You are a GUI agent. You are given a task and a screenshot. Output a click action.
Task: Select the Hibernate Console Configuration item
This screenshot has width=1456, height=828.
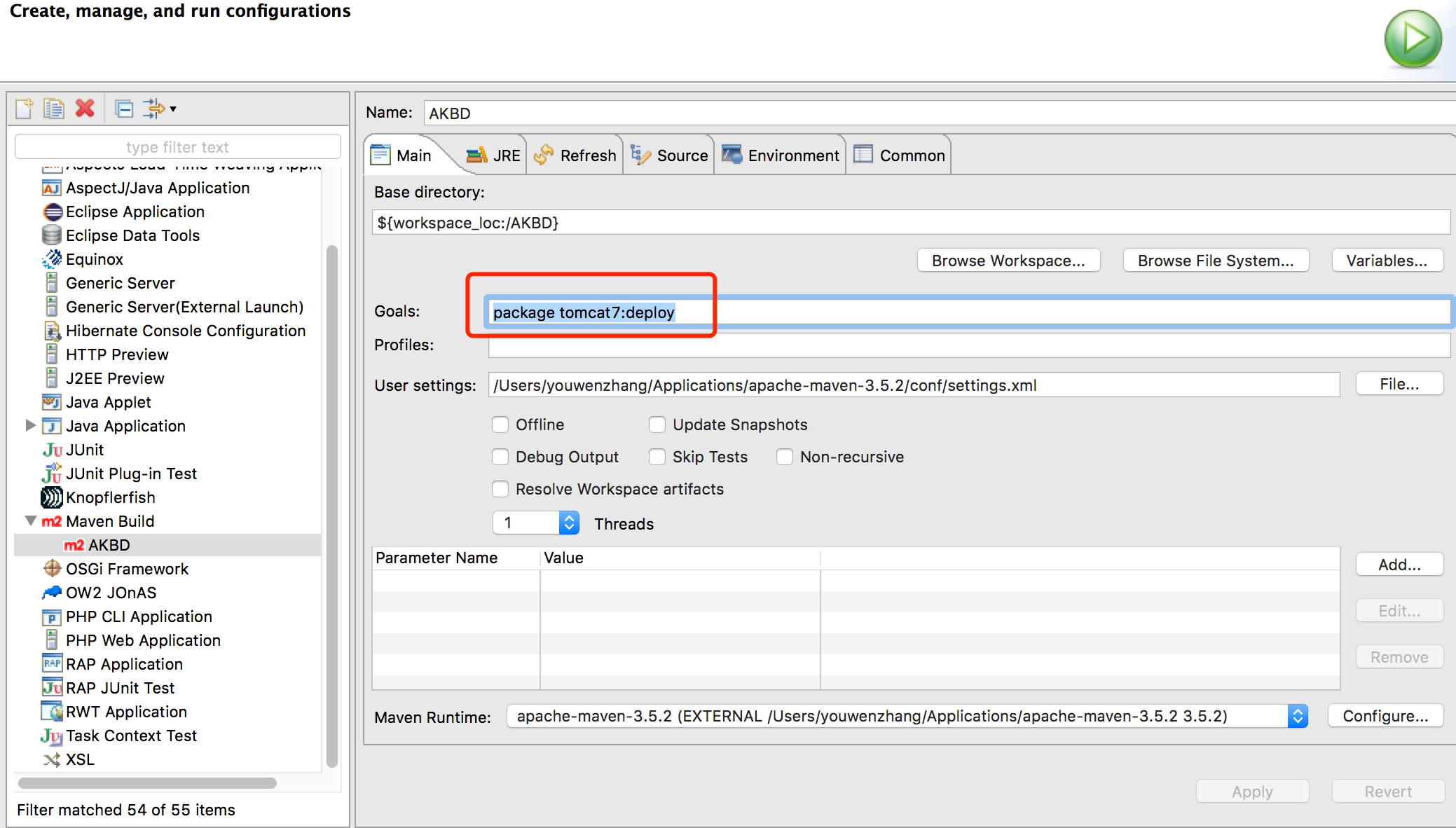[185, 331]
